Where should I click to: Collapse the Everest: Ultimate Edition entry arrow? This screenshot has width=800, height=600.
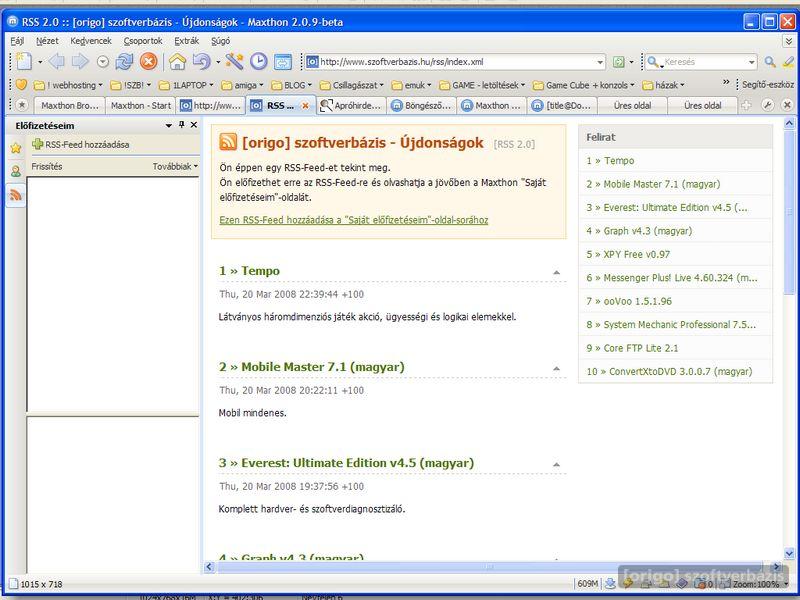557,464
